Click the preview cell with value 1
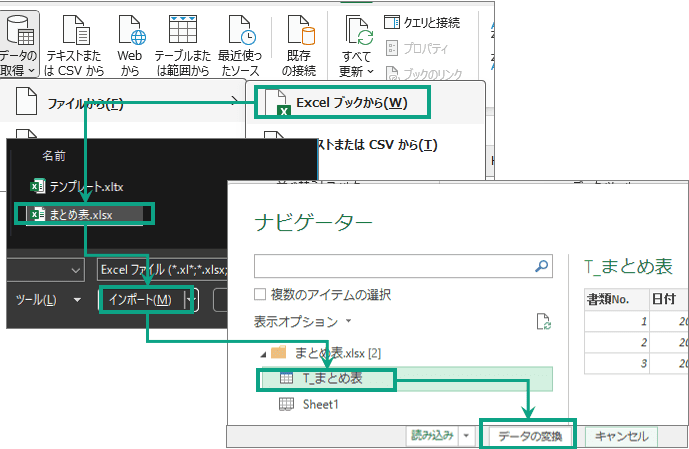Image resolution: width=689 pixels, height=449 pixels. [616, 321]
